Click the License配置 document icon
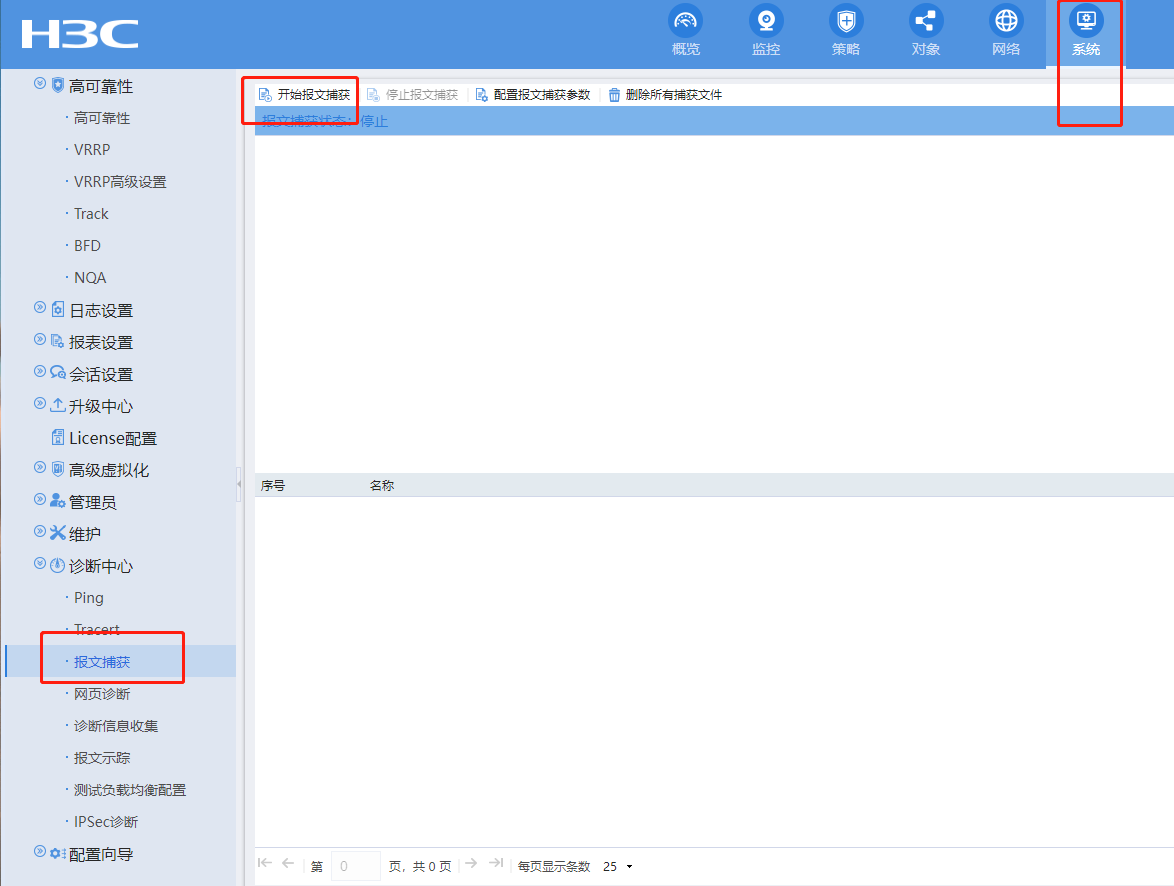 58,437
